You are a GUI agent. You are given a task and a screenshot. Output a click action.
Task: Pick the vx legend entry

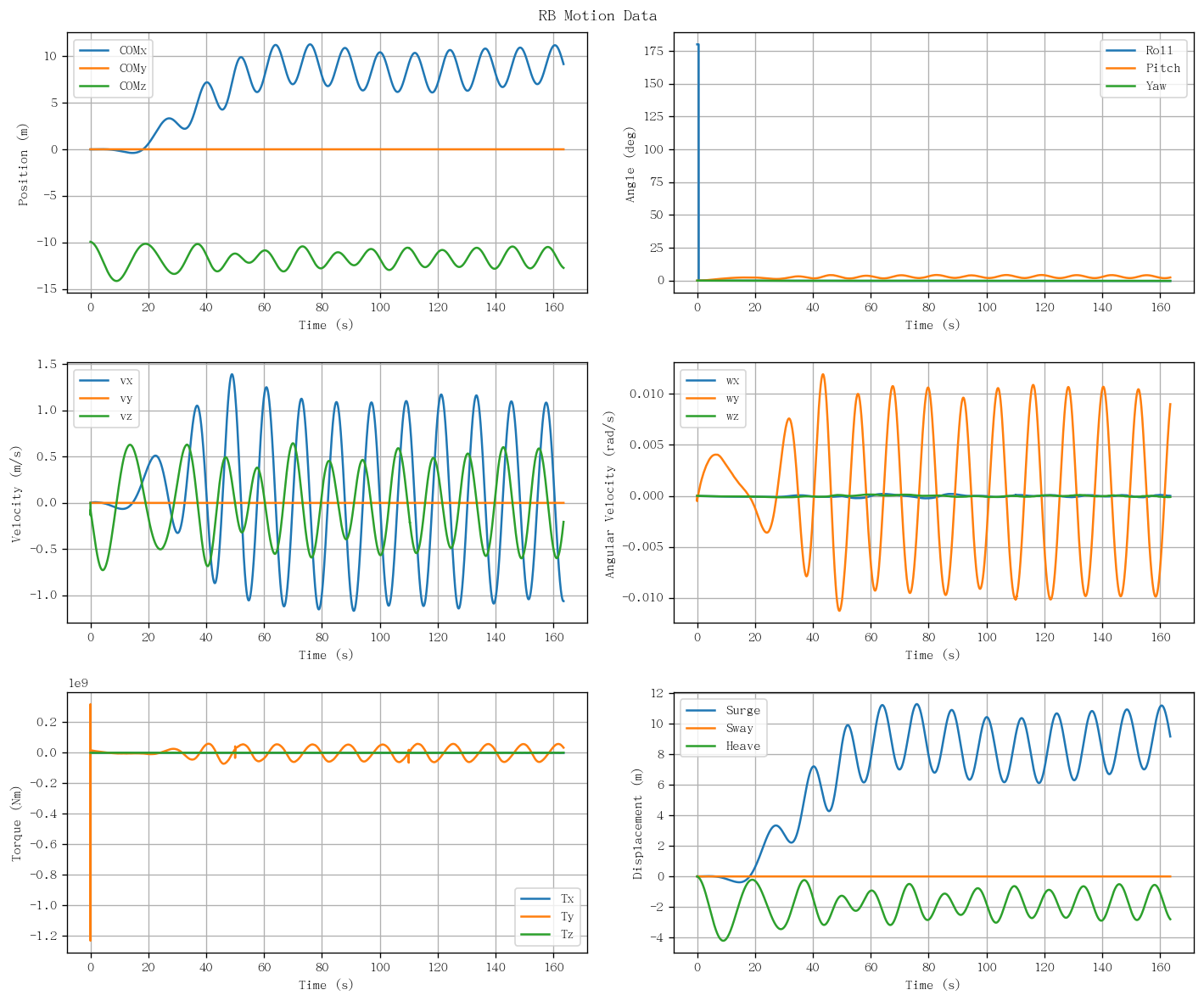pos(107,380)
